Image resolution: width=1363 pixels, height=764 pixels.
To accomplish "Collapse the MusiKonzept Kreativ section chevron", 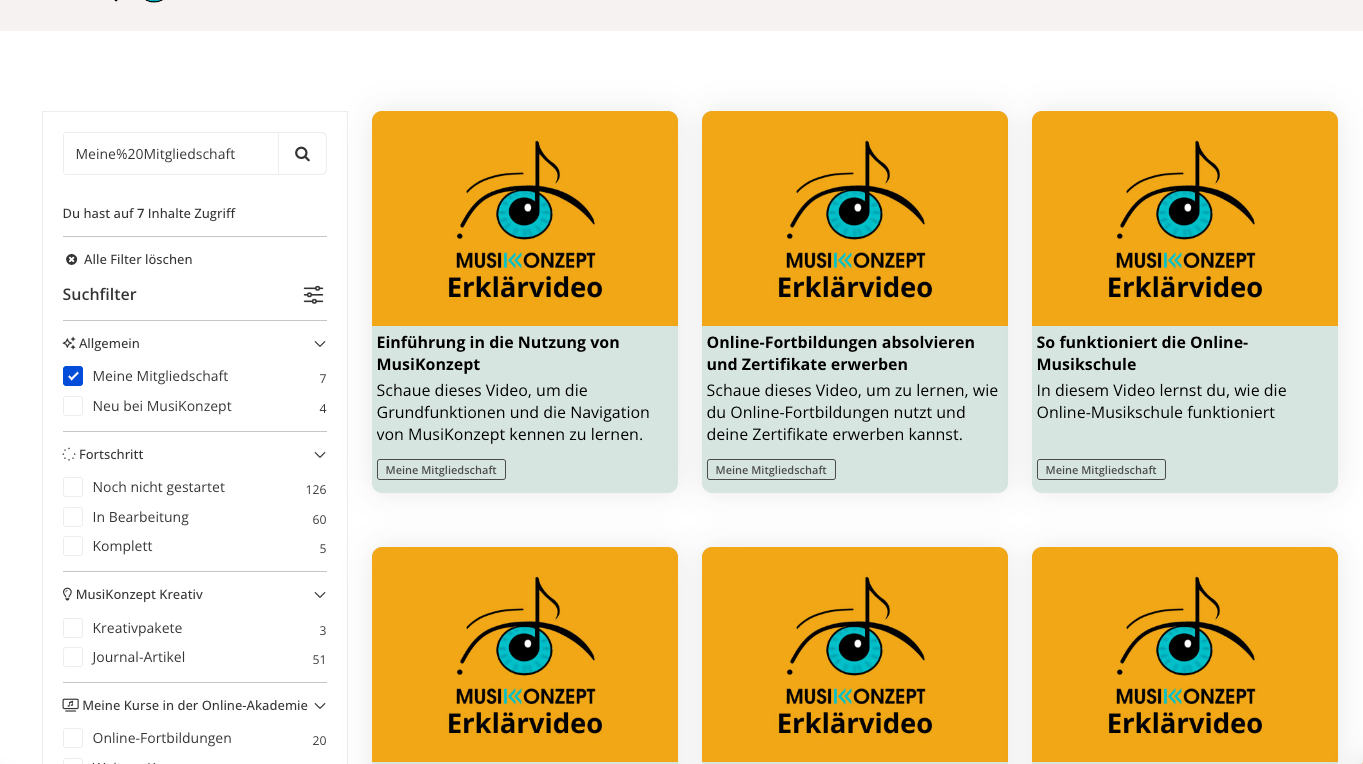I will [320, 595].
